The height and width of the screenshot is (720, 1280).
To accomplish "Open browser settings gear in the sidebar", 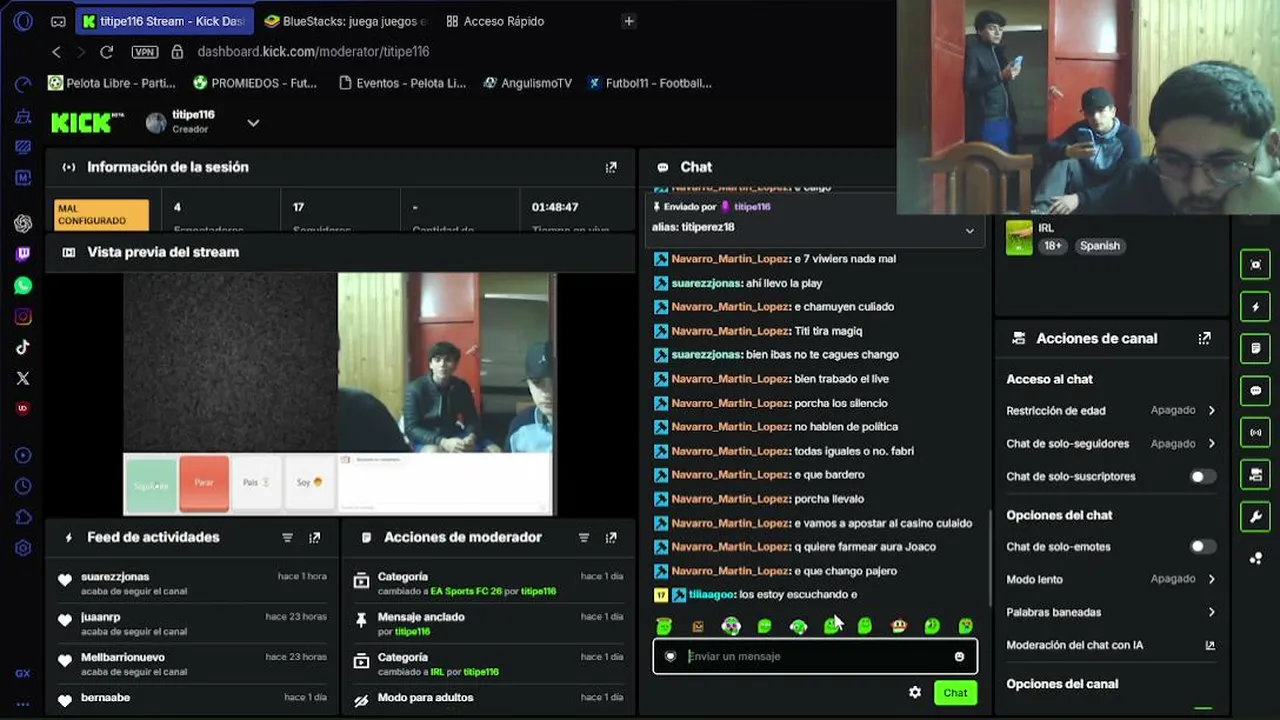I will 23,548.
